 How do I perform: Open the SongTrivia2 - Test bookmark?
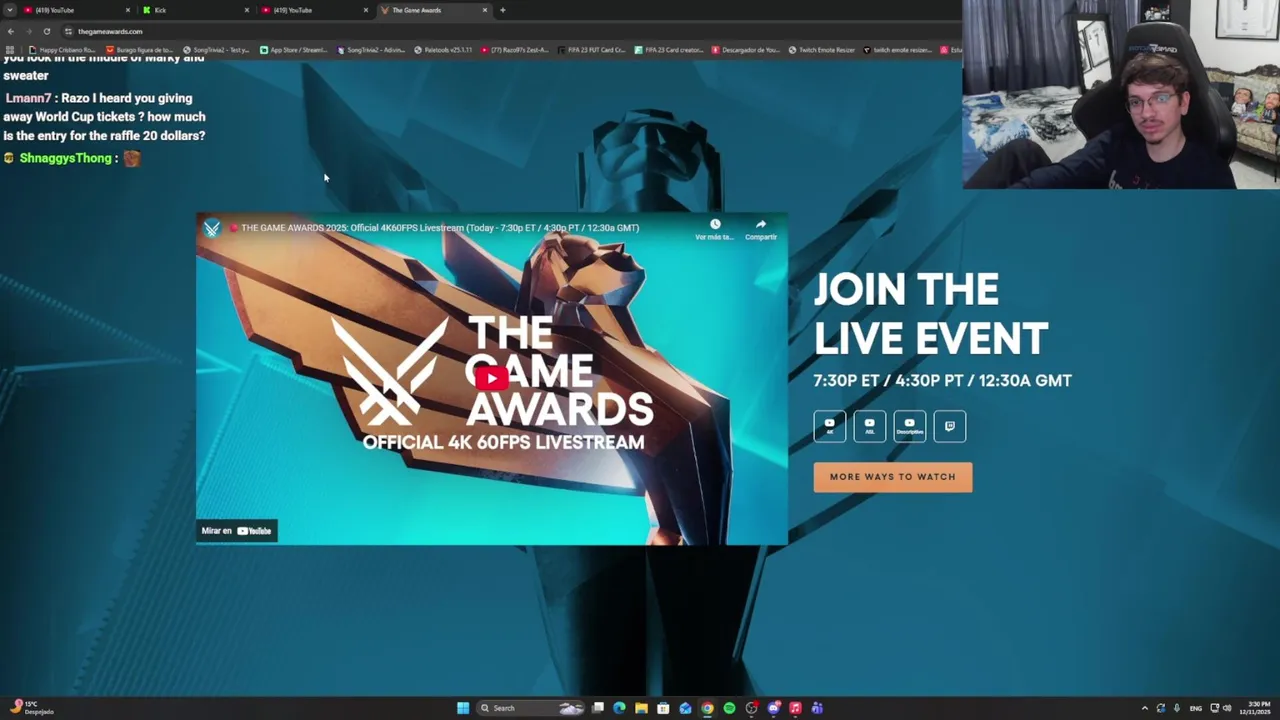point(217,50)
